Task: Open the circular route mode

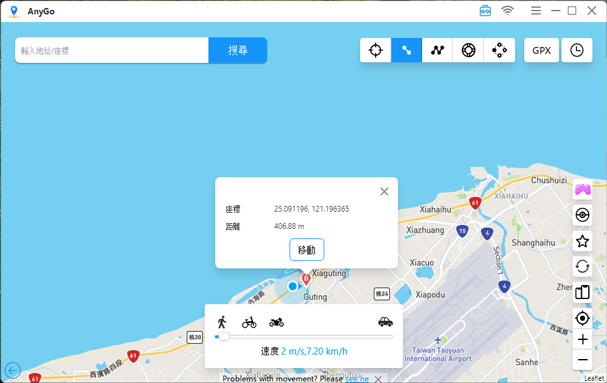Action: click(x=468, y=50)
